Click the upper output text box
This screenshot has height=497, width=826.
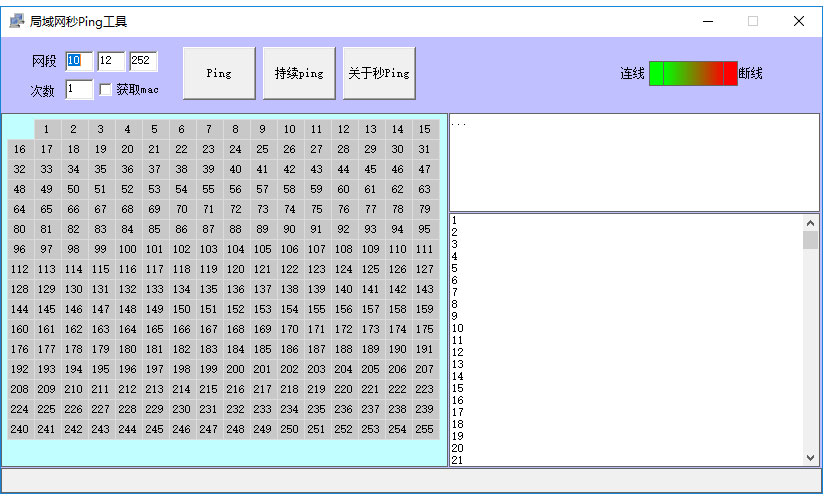(633, 162)
